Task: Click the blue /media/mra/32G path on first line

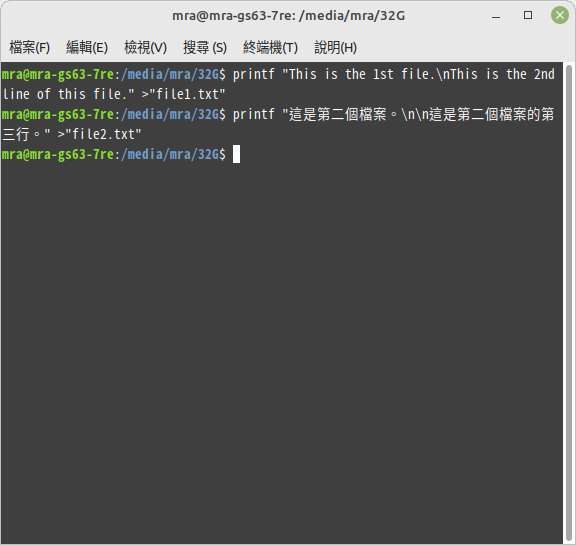Action: (x=170, y=75)
